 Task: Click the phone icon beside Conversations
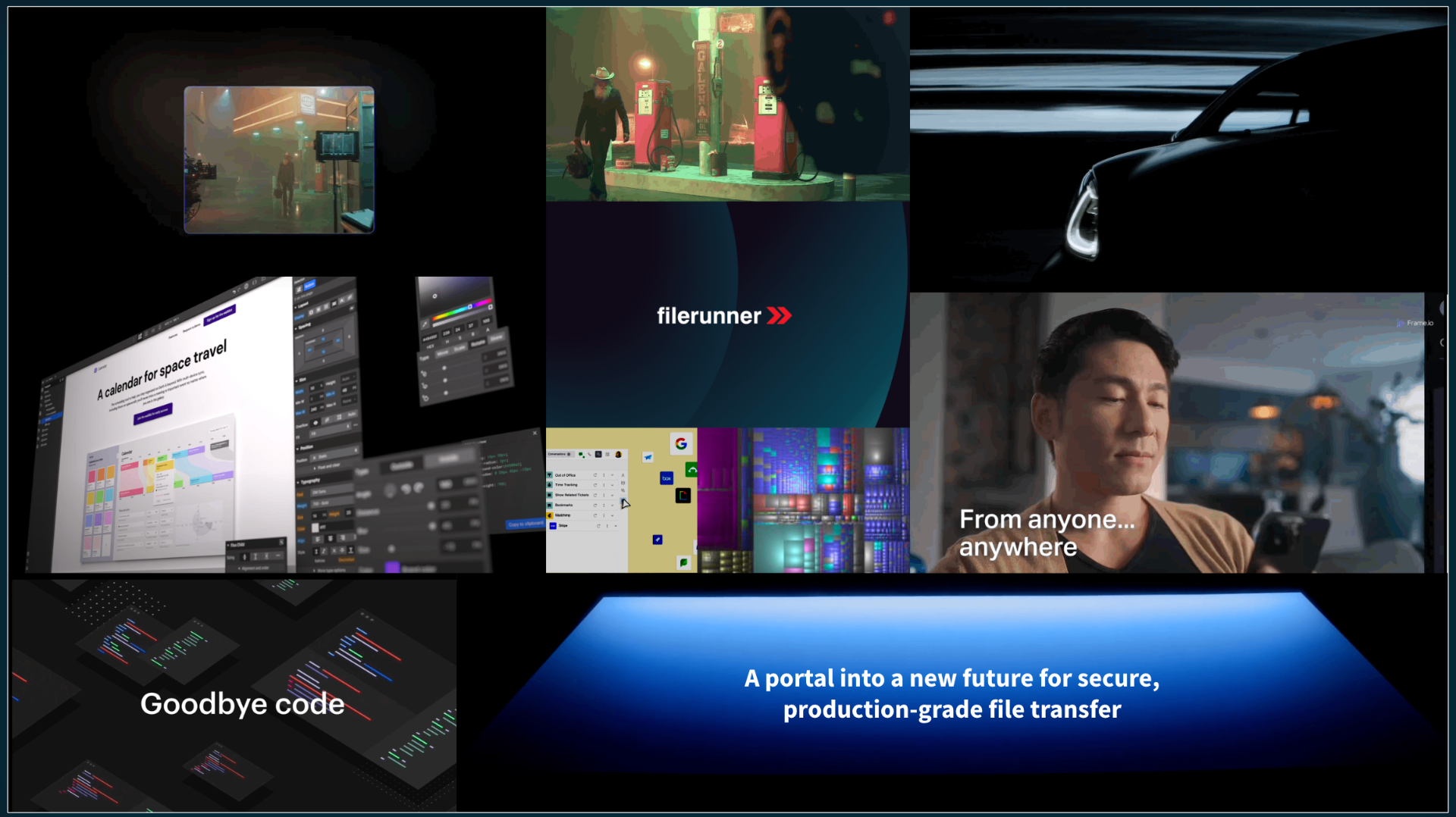click(x=589, y=454)
